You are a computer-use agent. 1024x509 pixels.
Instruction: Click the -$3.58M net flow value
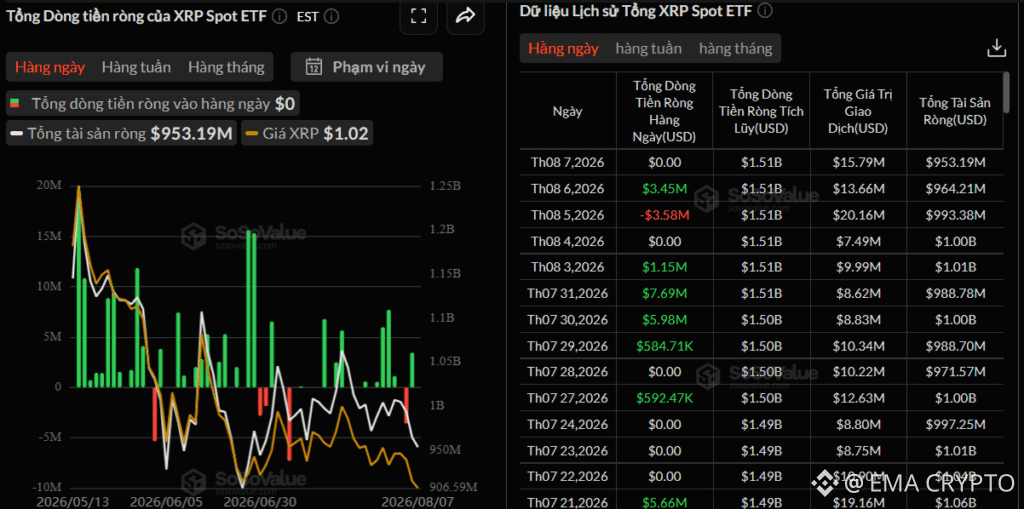[665, 215]
